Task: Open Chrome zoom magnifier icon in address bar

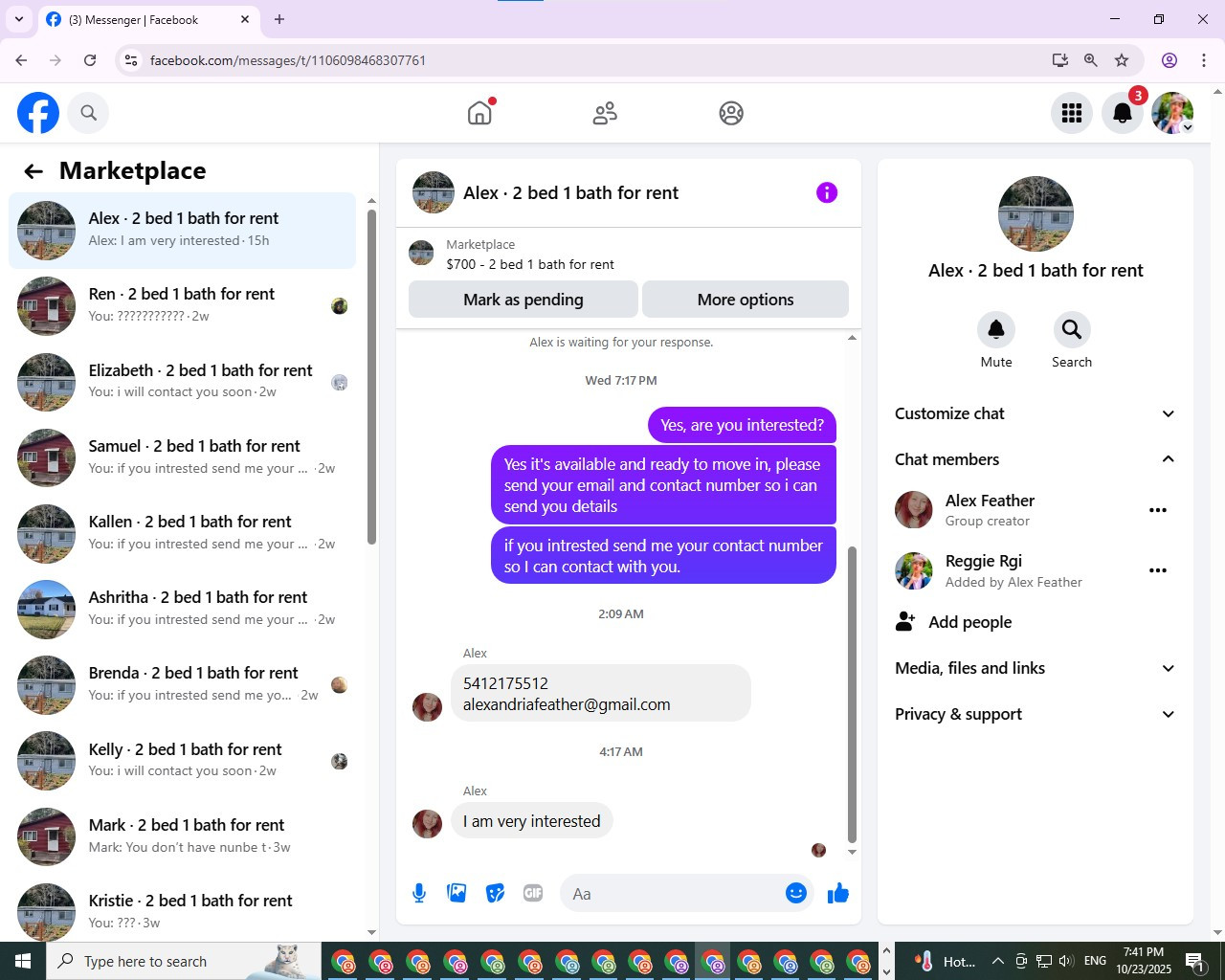Action: coord(1091,60)
